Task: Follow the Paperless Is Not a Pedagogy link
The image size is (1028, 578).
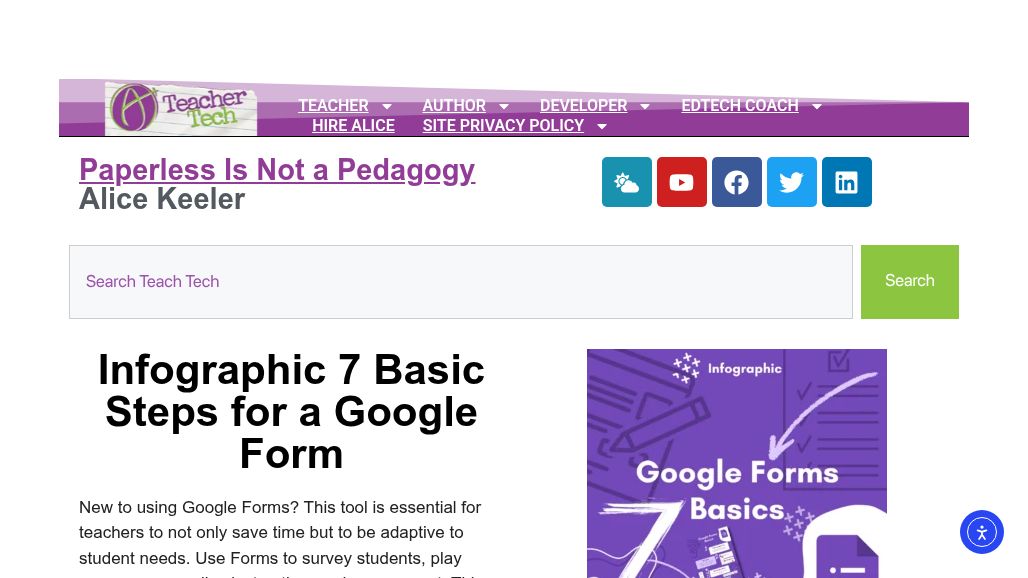Action: [x=277, y=170]
